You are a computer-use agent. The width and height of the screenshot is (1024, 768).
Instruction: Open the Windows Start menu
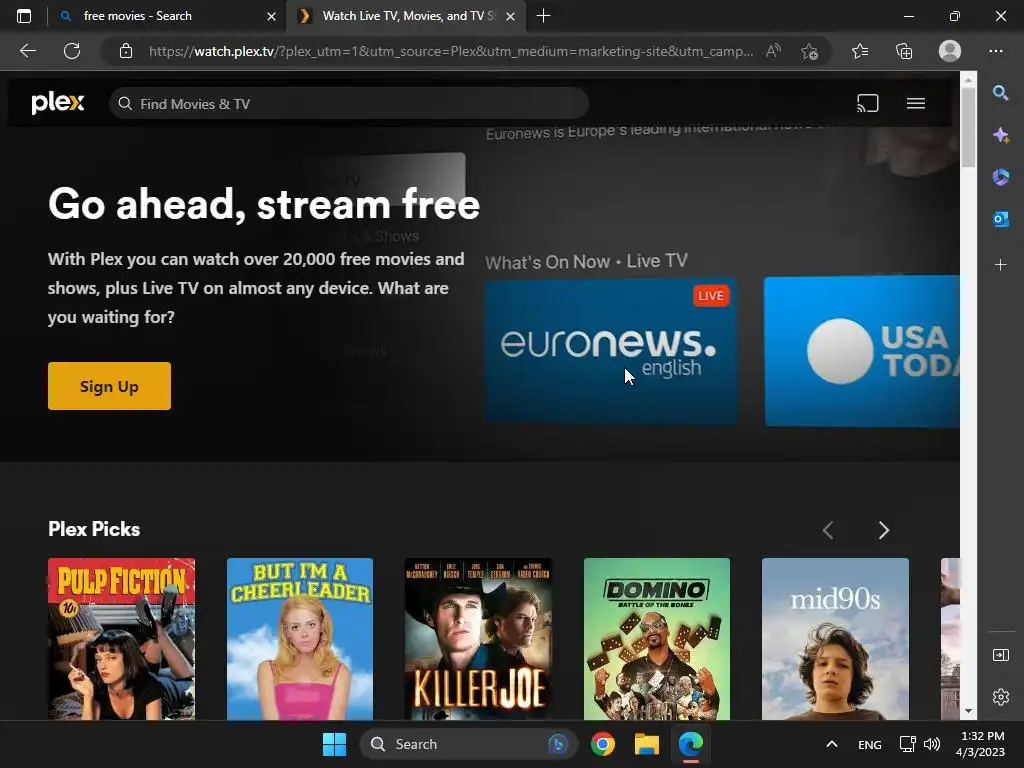(x=334, y=744)
